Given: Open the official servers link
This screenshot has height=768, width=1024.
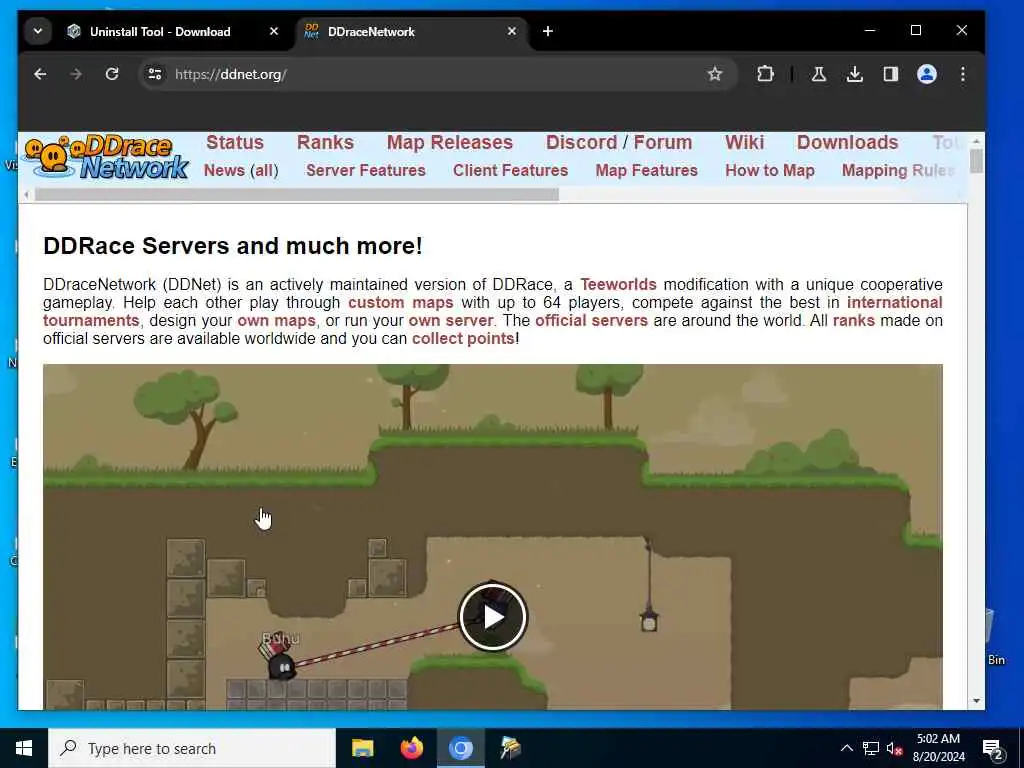Looking at the screenshot, I should tap(591, 321).
